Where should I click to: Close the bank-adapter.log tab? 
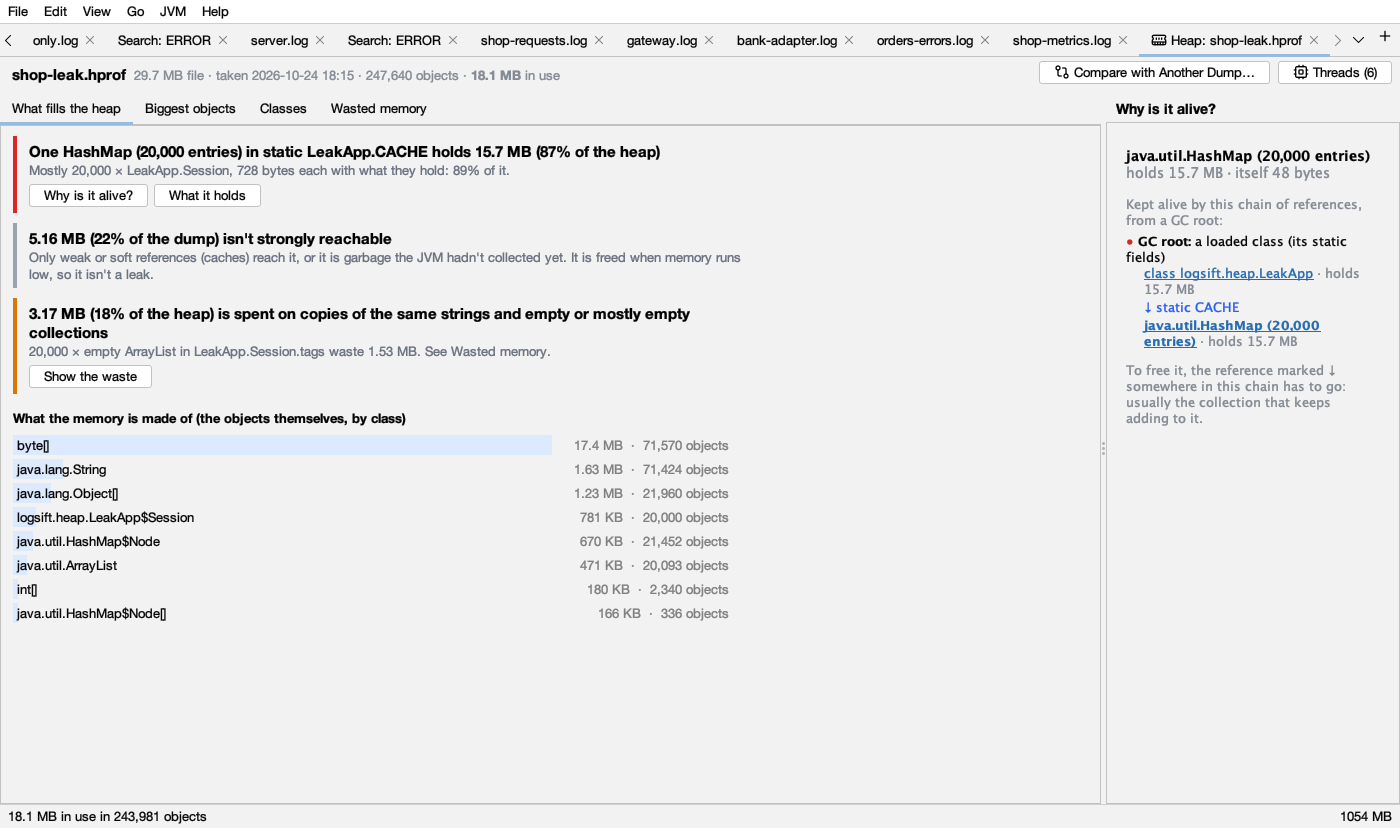pyautogui.click(x=849, y=41)
